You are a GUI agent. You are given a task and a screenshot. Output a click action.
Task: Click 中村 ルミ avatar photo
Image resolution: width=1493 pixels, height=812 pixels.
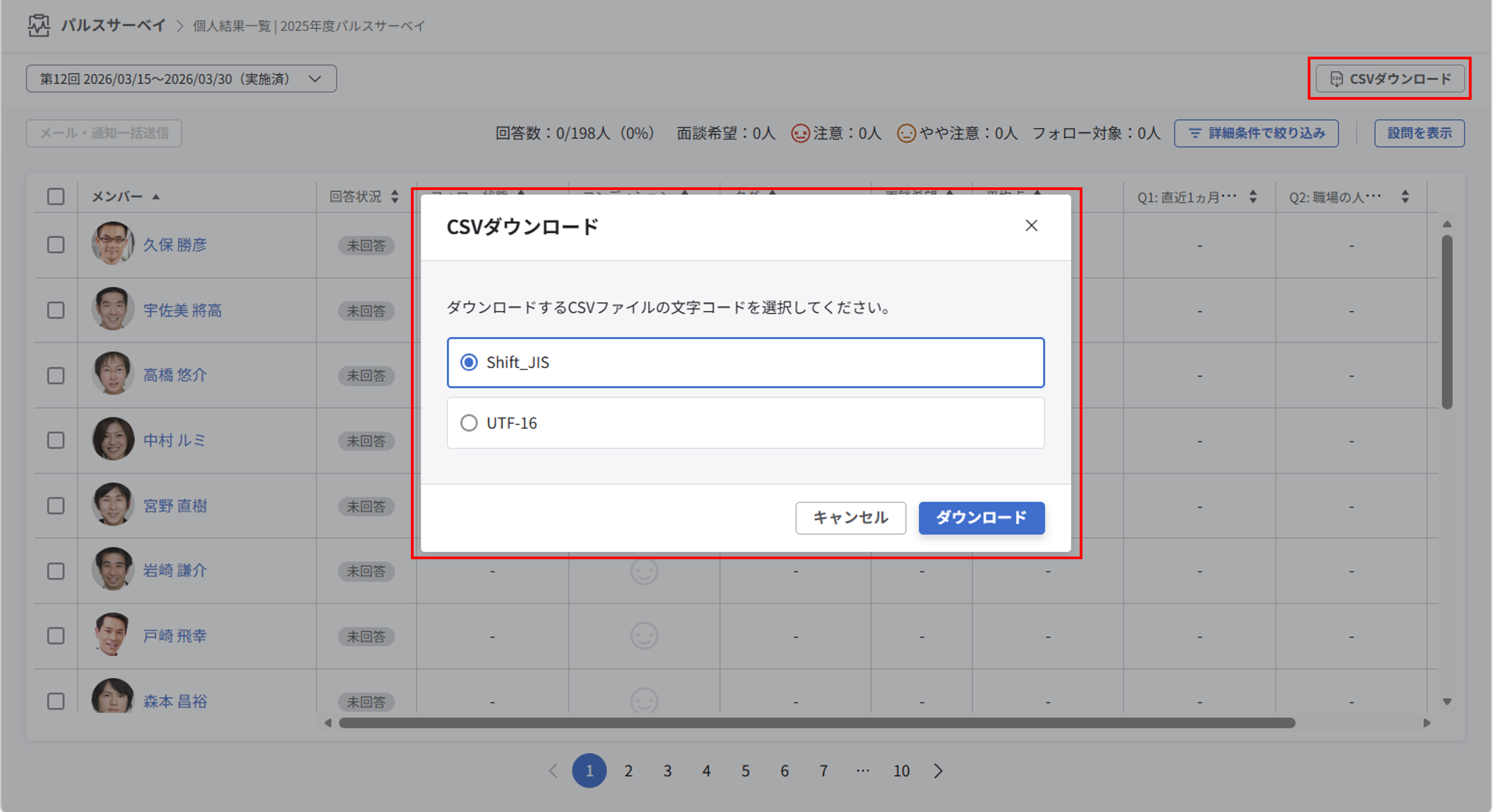click(x=113, y=439)
